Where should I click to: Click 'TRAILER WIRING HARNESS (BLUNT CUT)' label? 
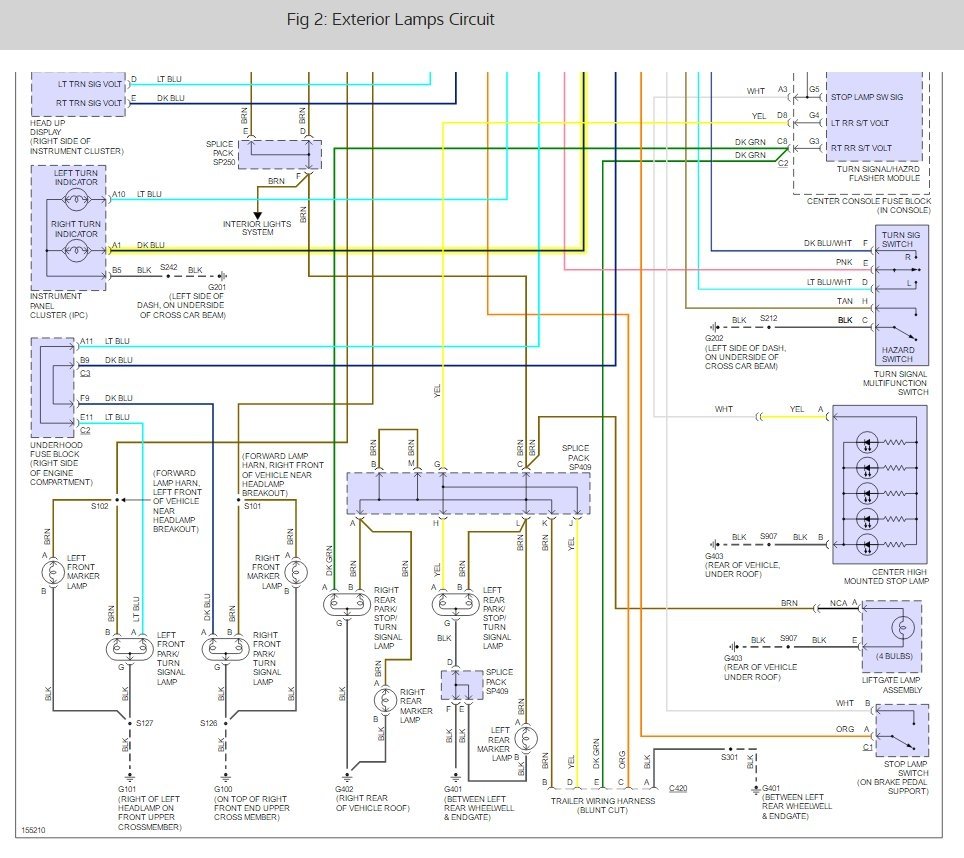(602, 806)
